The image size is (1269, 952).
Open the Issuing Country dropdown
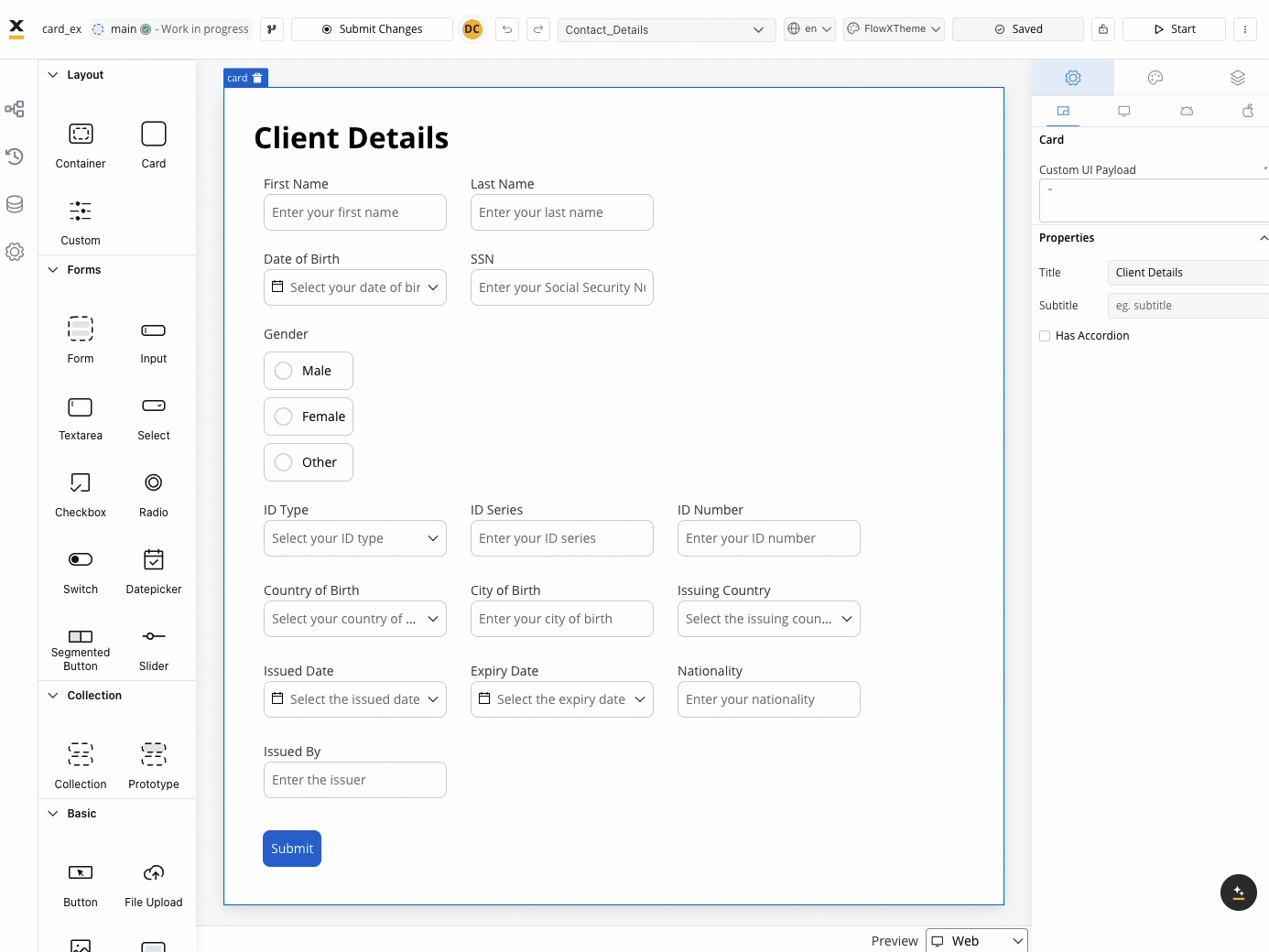(769, 619)
